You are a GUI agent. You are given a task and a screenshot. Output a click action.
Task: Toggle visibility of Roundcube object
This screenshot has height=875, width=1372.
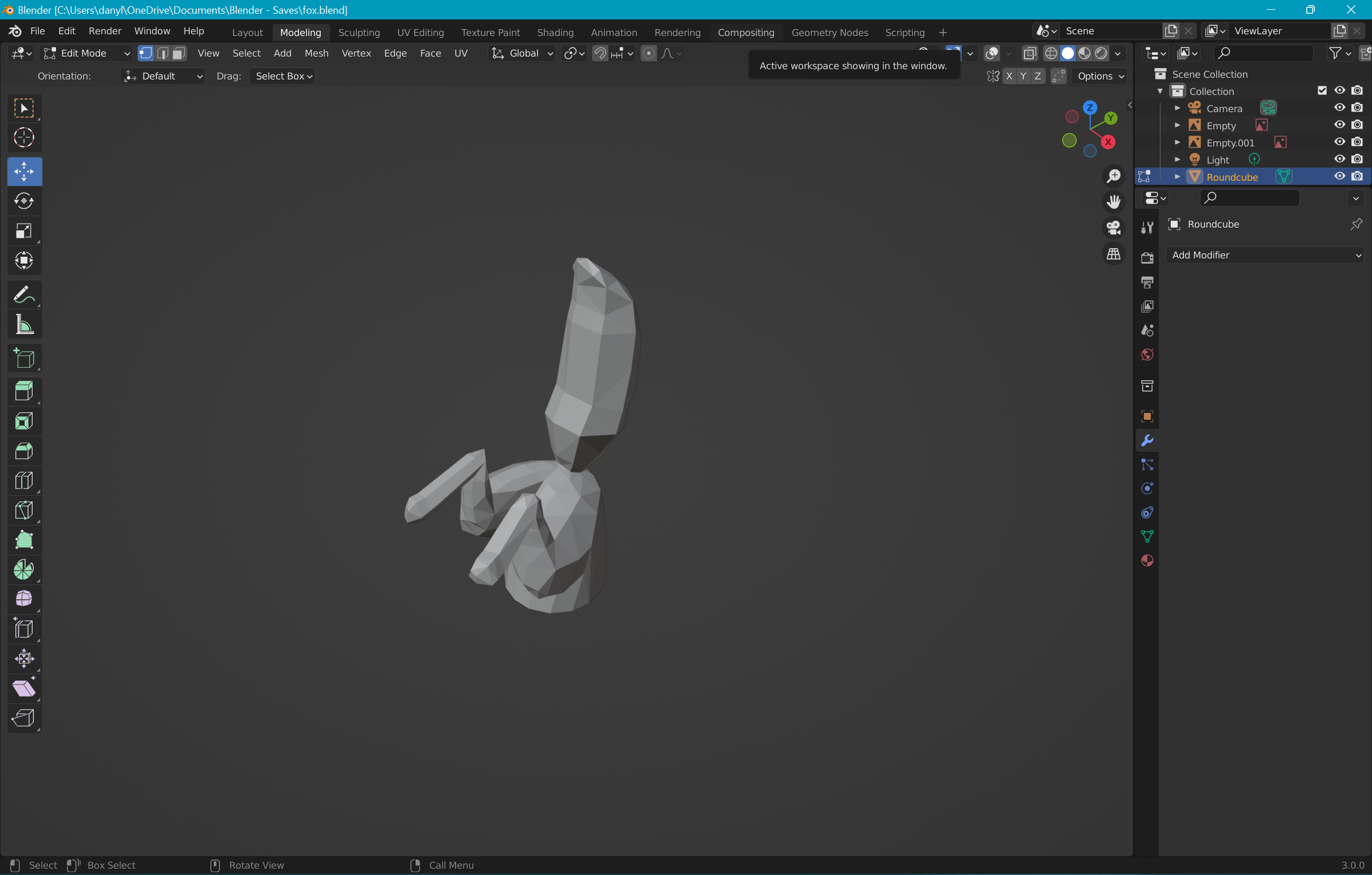[1340, 177]
